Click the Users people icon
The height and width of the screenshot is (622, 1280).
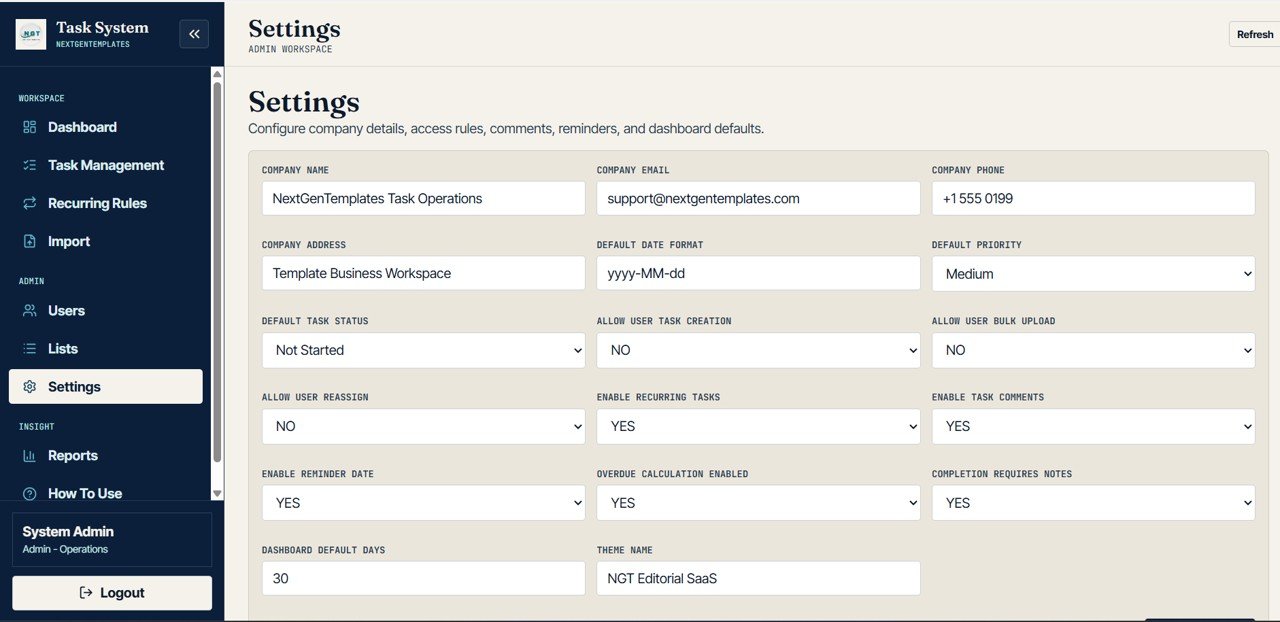(x=30, y=310)
